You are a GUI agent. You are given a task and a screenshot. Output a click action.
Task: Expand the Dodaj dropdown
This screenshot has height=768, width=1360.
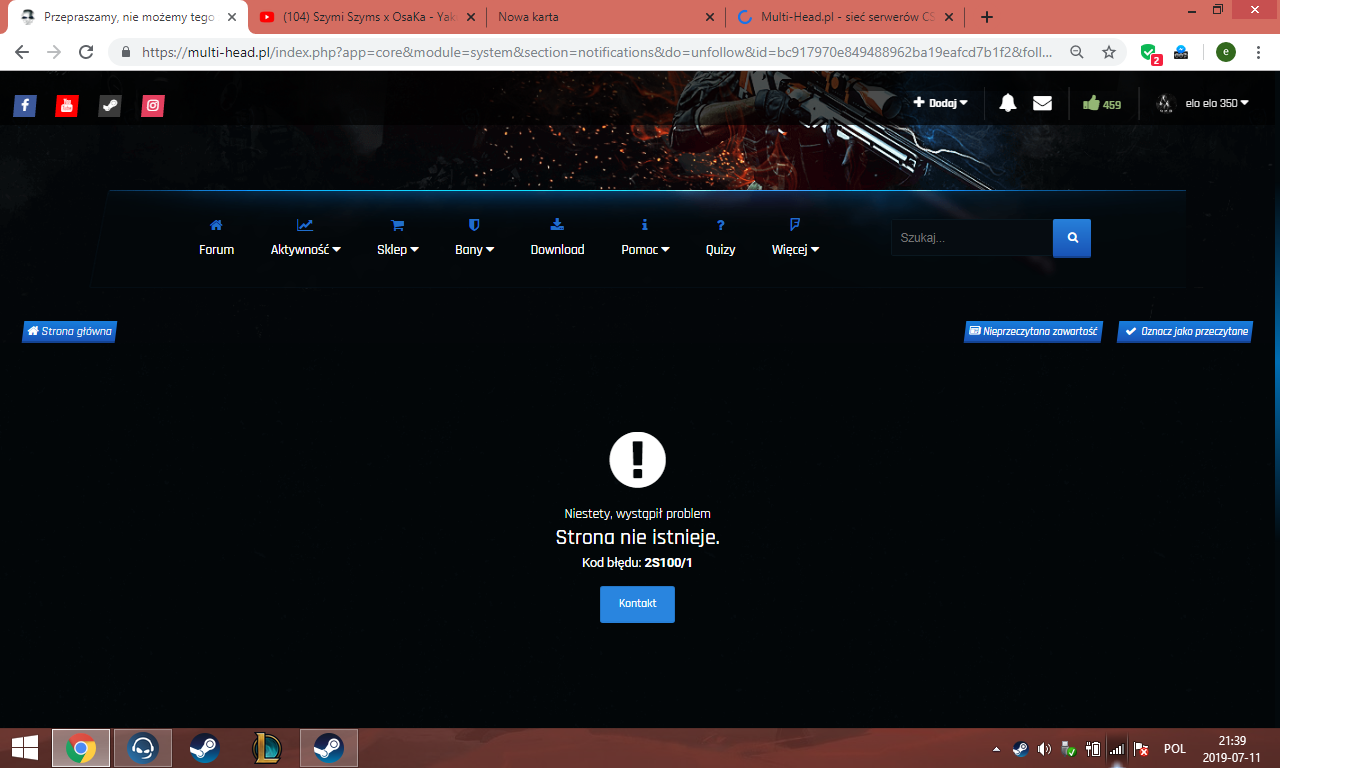click(940, 103)
